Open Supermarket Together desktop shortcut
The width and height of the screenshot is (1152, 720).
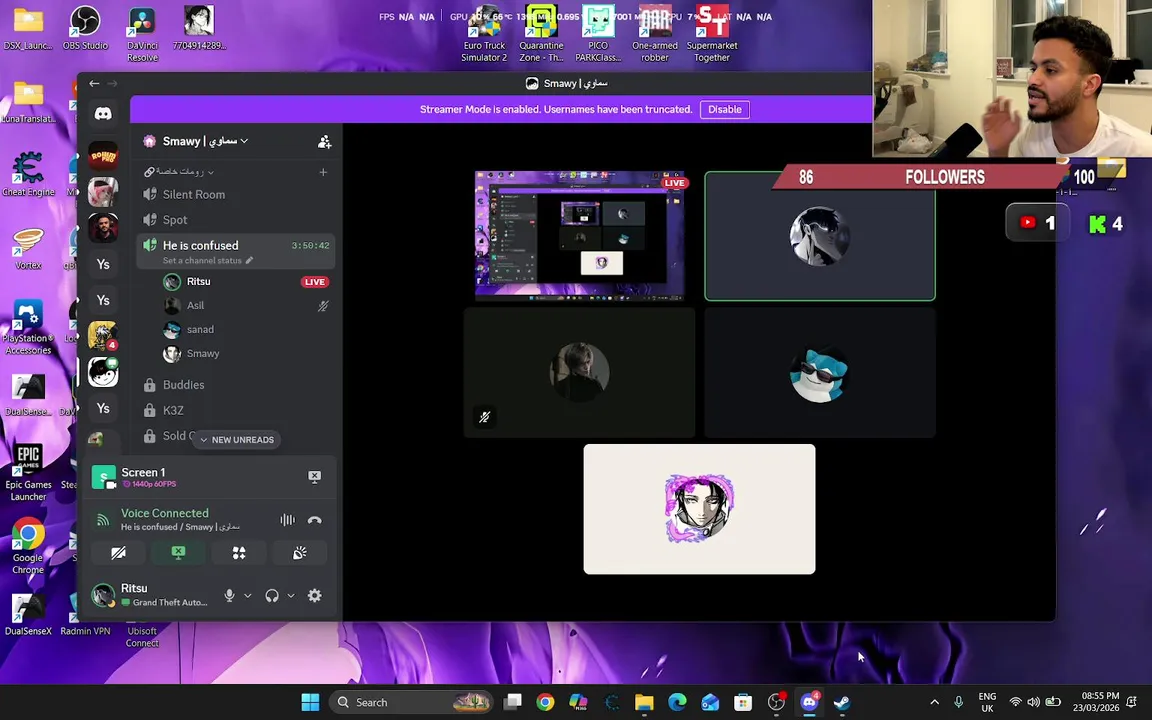(712, 34)
